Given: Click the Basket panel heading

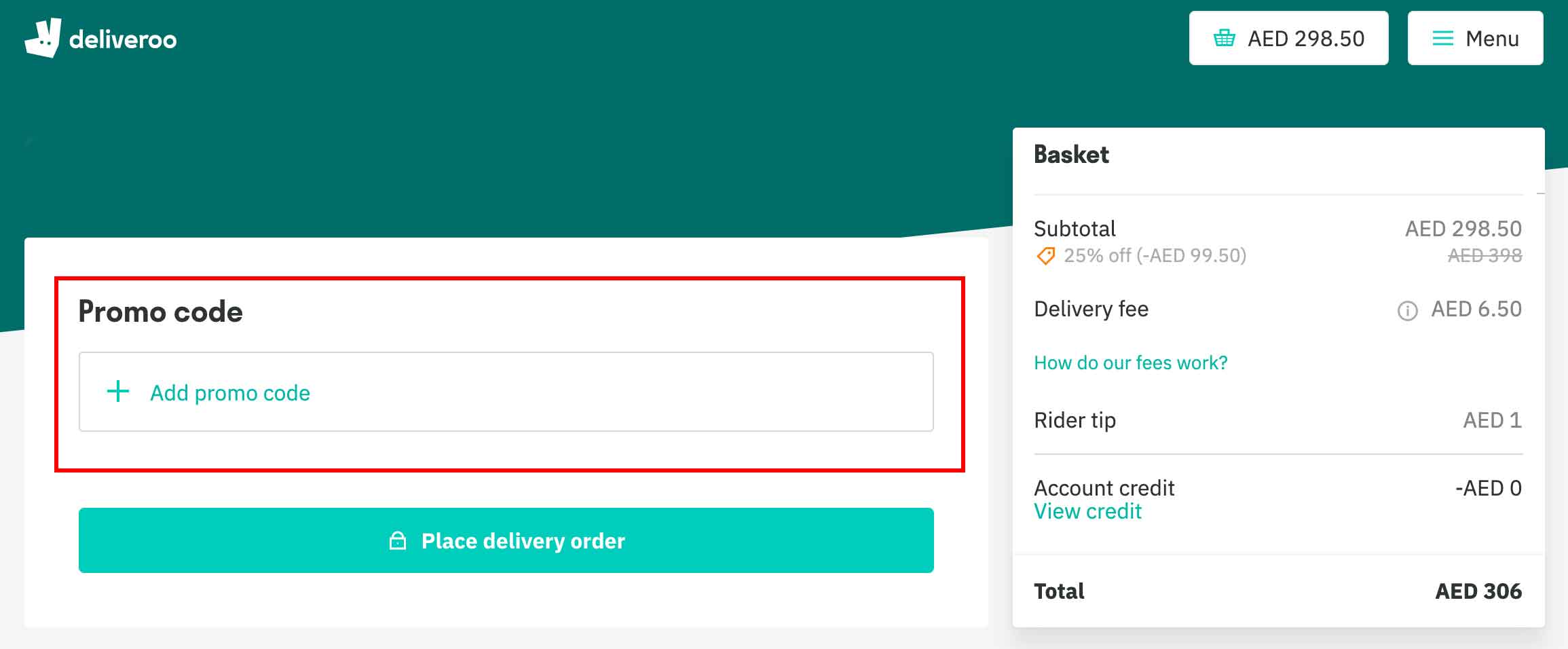Looking at the screenshot, I should 1071,155.
